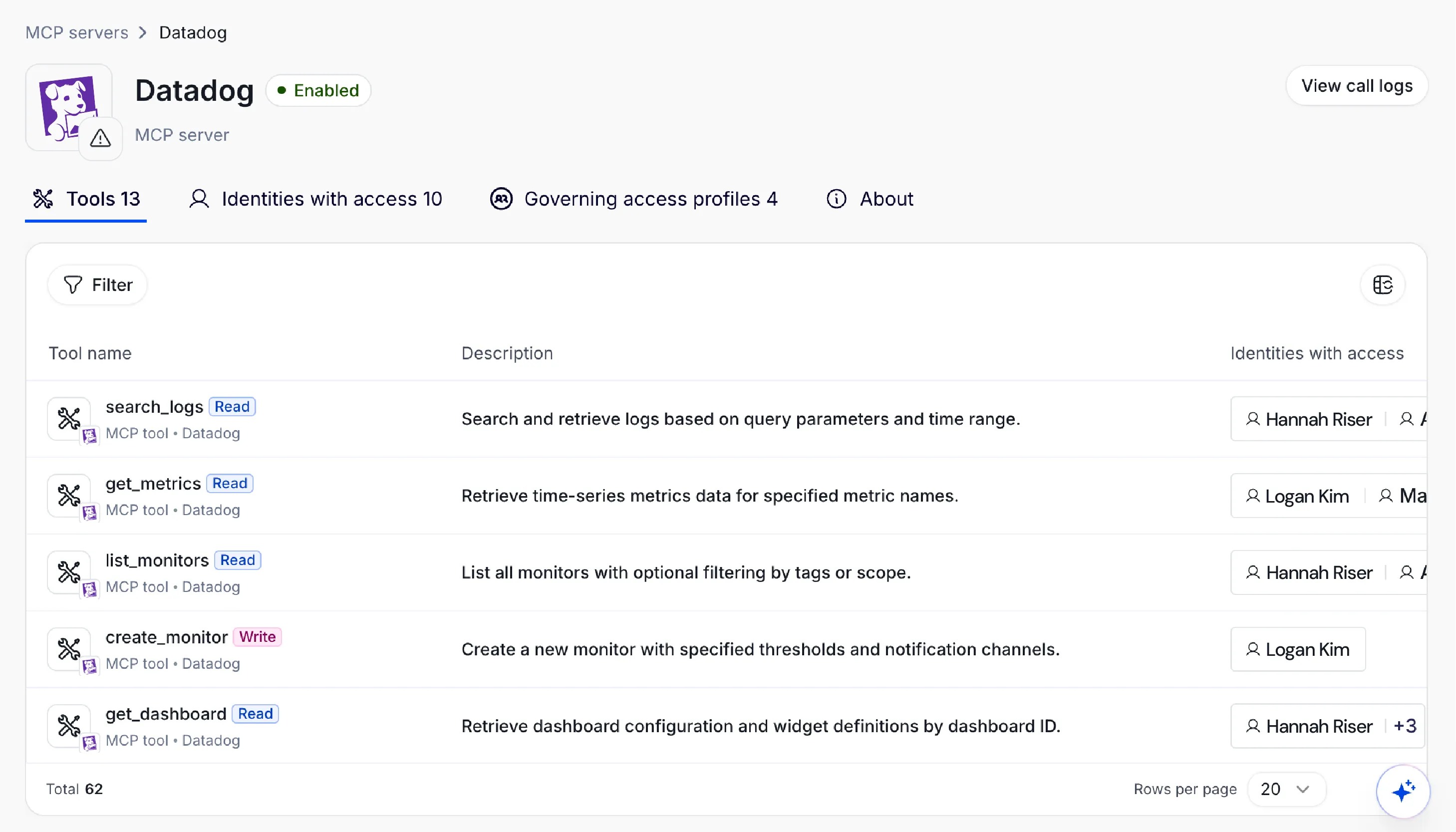The image size is (1456, 832).
Task: Click the Datadog logo icon
Action: pyautogui.click(x=68, y=107)
